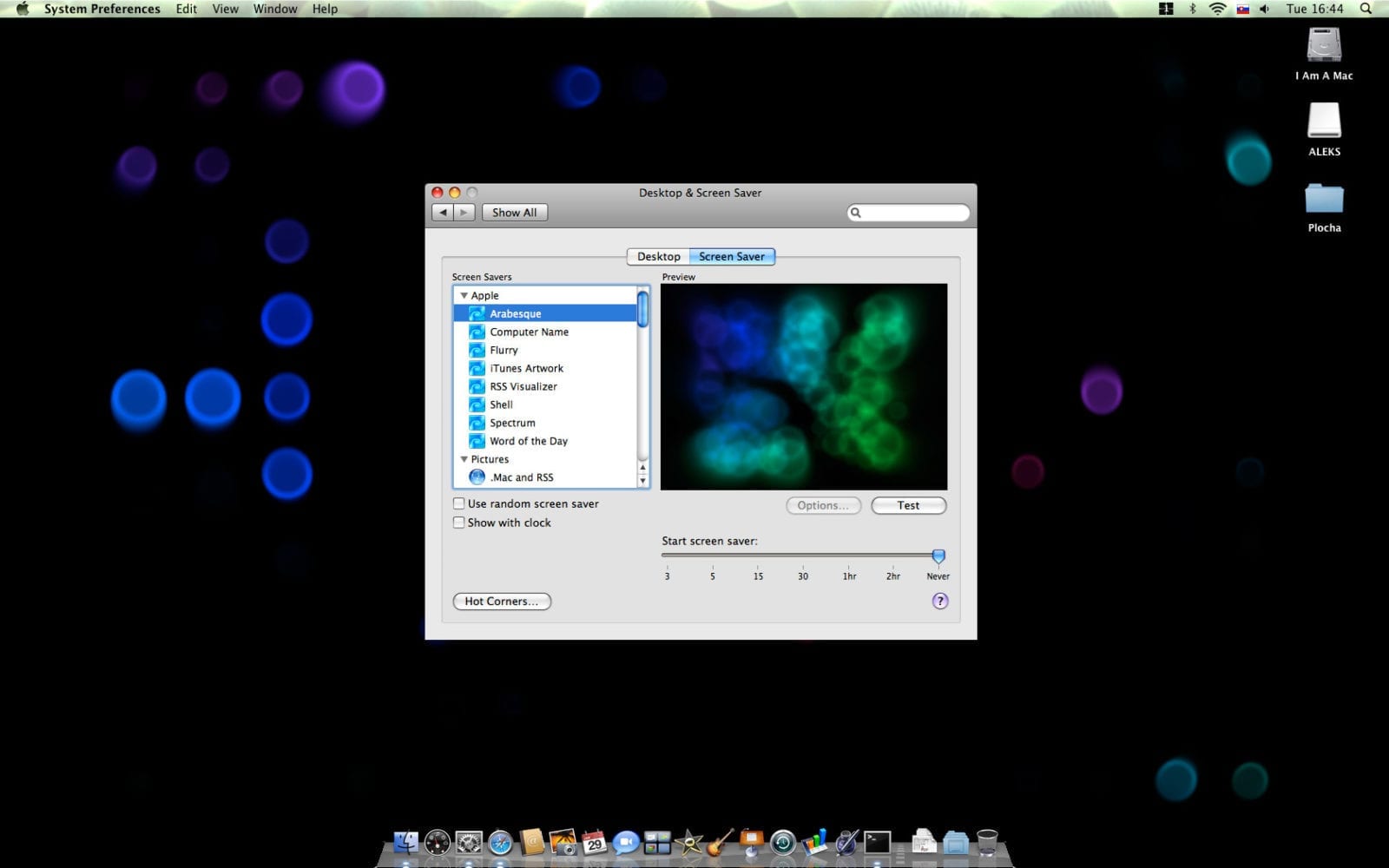The width and height of the screenshot is (1389, 868).
Task: Enable Use random screen saver
Action: click(459, 503)
